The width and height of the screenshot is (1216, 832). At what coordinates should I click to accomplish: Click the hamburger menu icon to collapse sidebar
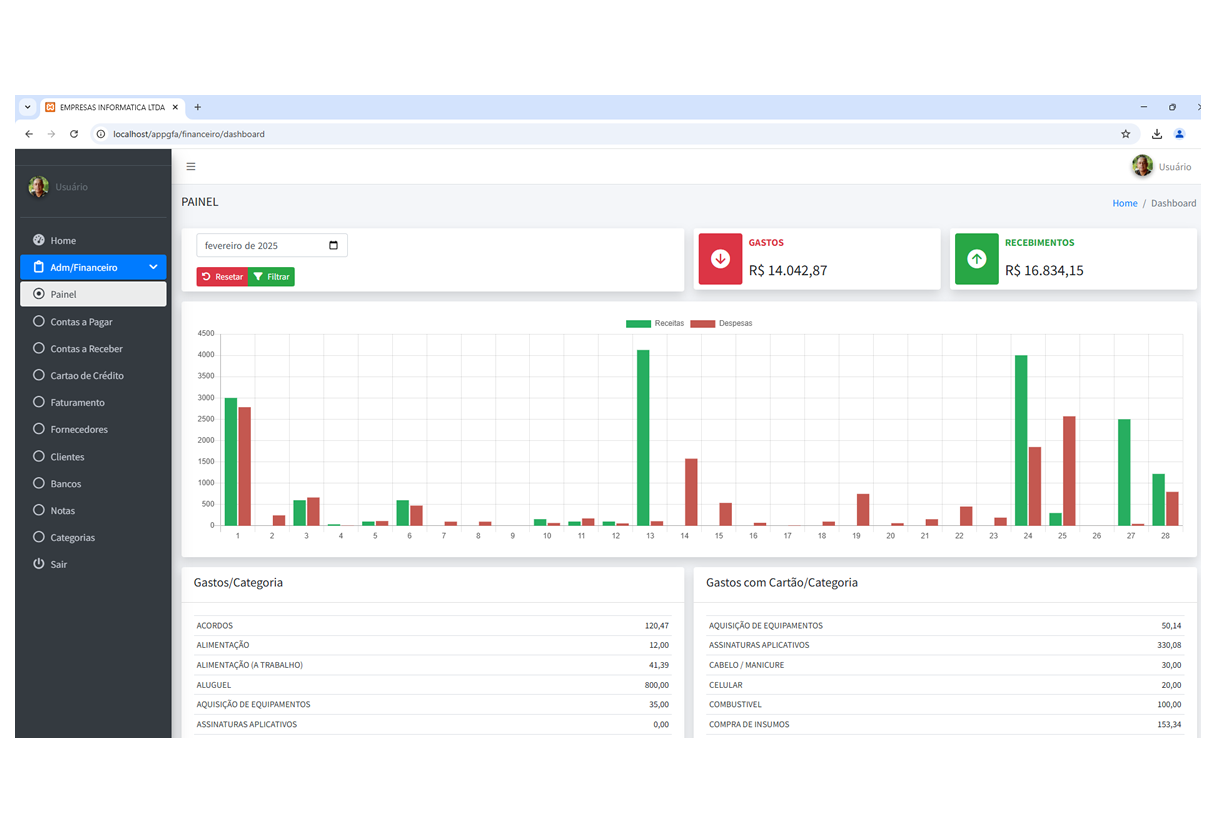(191, 167)
